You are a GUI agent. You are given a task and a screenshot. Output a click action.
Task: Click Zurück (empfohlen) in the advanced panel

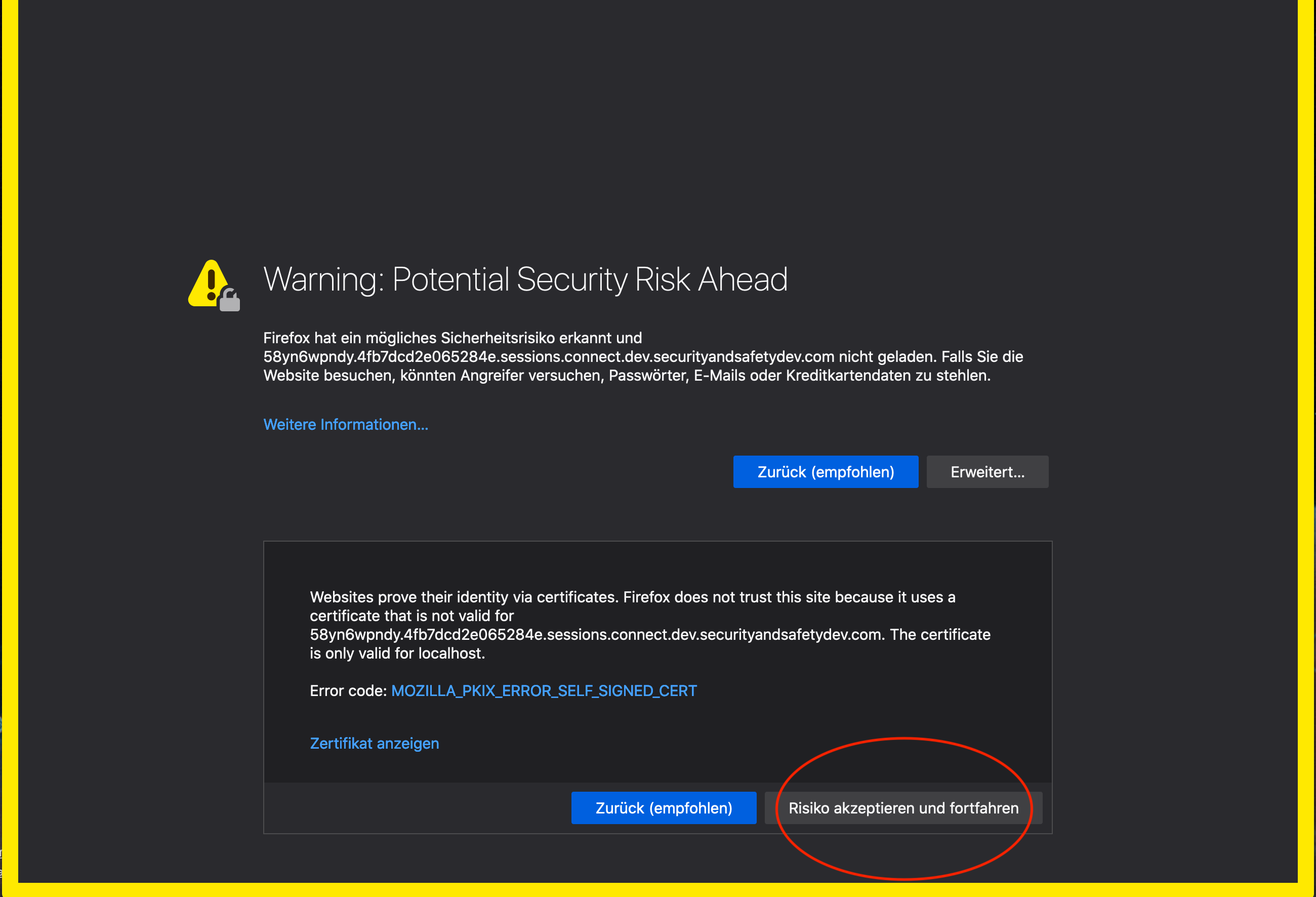(664, 807)
